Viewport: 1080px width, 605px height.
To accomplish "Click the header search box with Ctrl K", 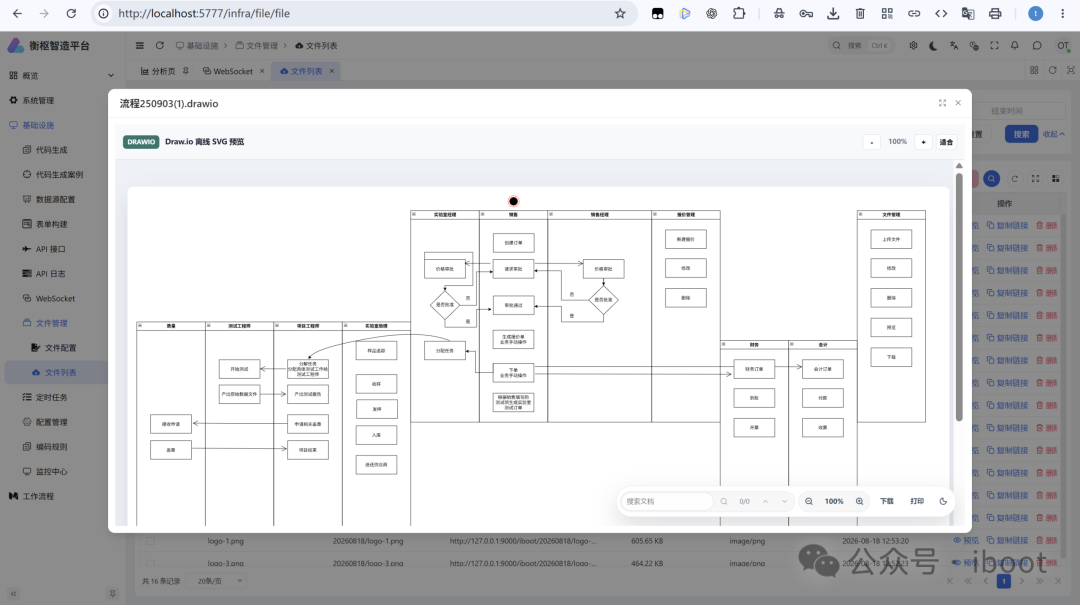I will point(860,45).
